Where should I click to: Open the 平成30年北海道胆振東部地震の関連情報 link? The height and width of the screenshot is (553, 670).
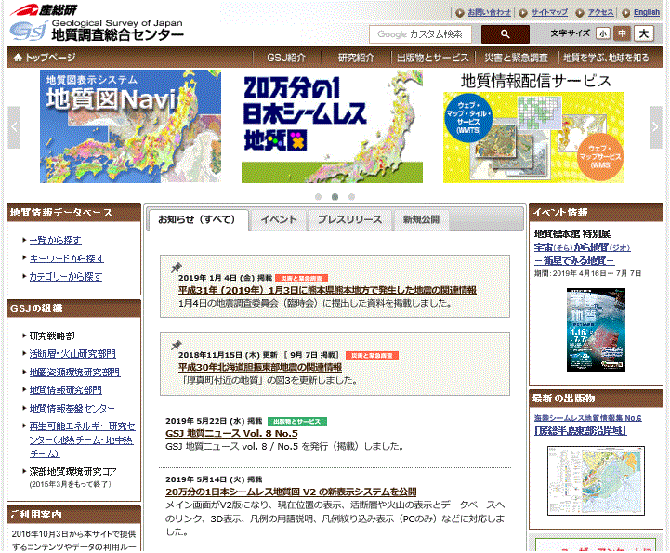pyautogui.click(x=260, y=367)
